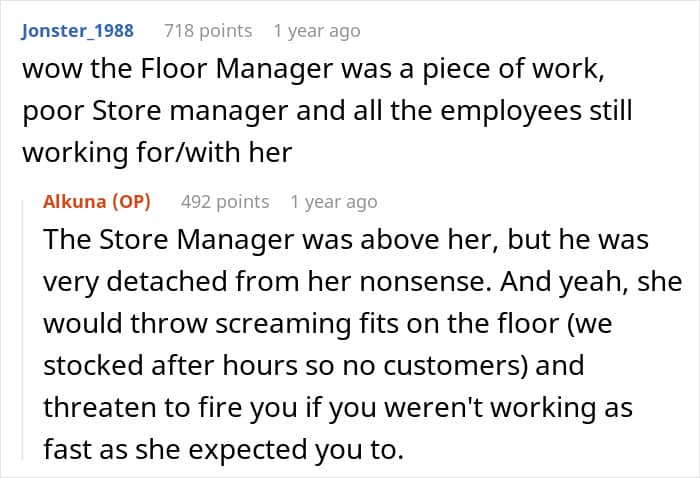Image resolution: width=700 pixels, height=478 pixels.
Task: Collapse Alkuna's reply using the thread line
Action: [23, 330]
